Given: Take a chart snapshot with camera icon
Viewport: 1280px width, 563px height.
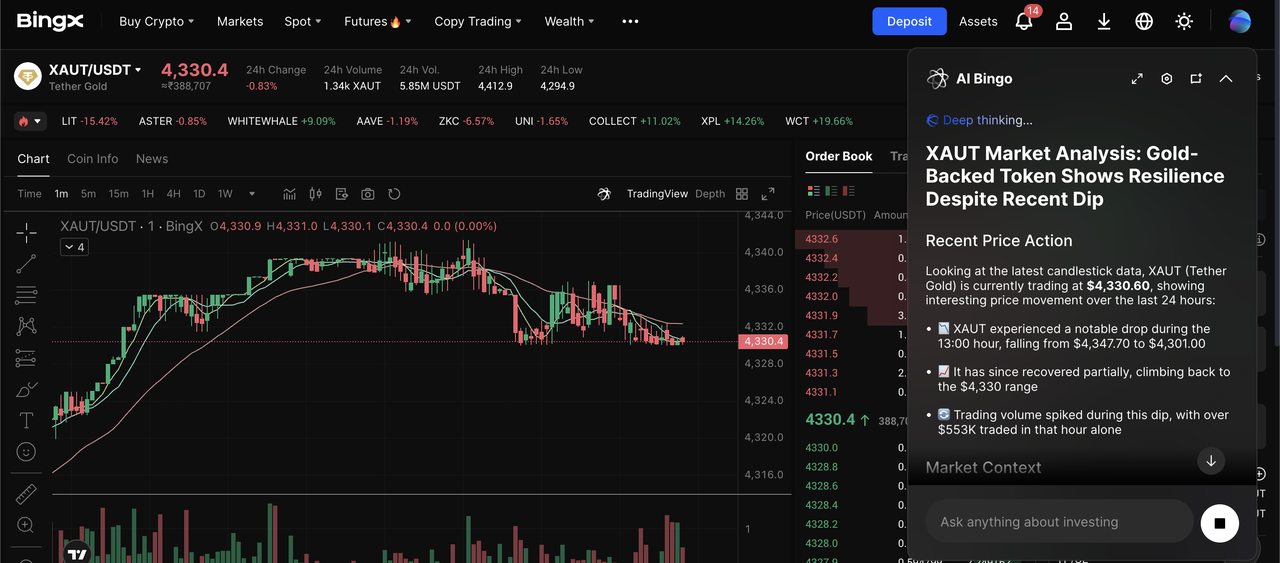Looking at the screenshot, I should pyautogui.click(x=368, y=194).
